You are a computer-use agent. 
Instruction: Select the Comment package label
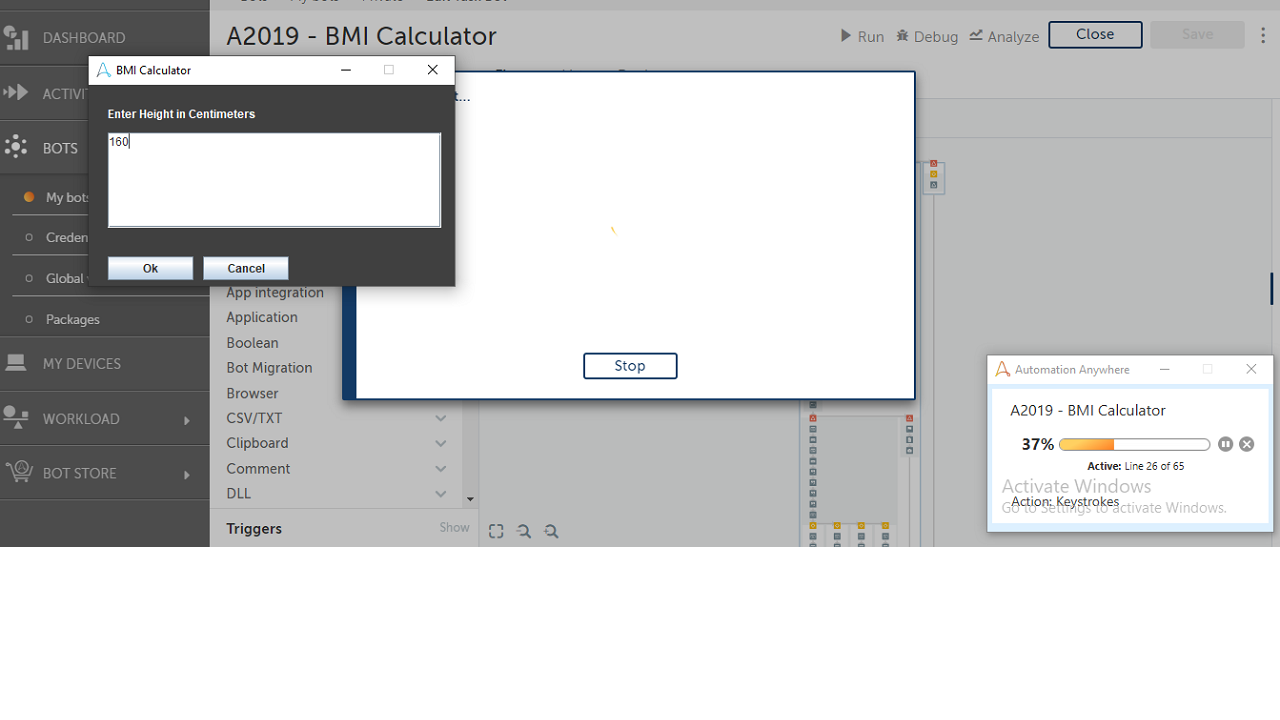pyautogui.click(x=258, y=468)
